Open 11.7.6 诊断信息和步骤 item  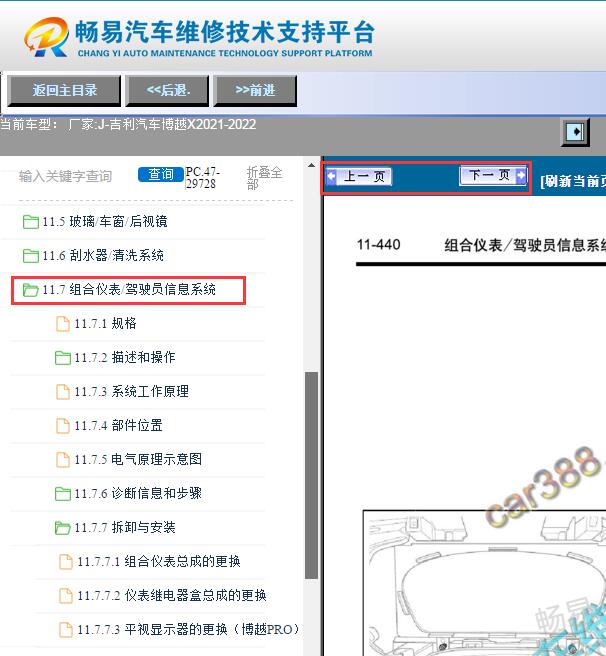click(x=138, y=494)
